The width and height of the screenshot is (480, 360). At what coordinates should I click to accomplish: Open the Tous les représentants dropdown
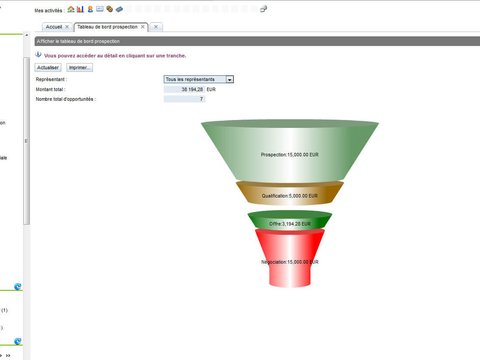click(x=198, y=79)
